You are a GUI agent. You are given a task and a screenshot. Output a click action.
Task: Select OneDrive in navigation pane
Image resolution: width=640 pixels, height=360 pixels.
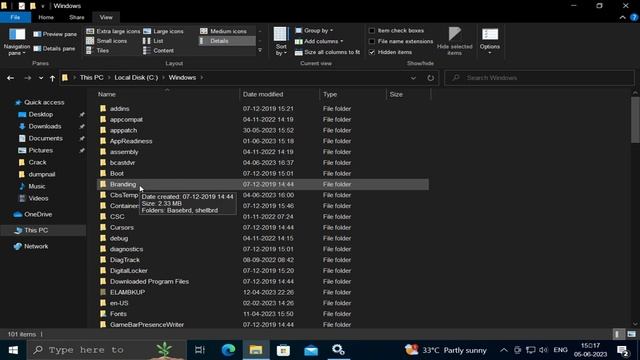pyautogui.click(x=38, y=214)
